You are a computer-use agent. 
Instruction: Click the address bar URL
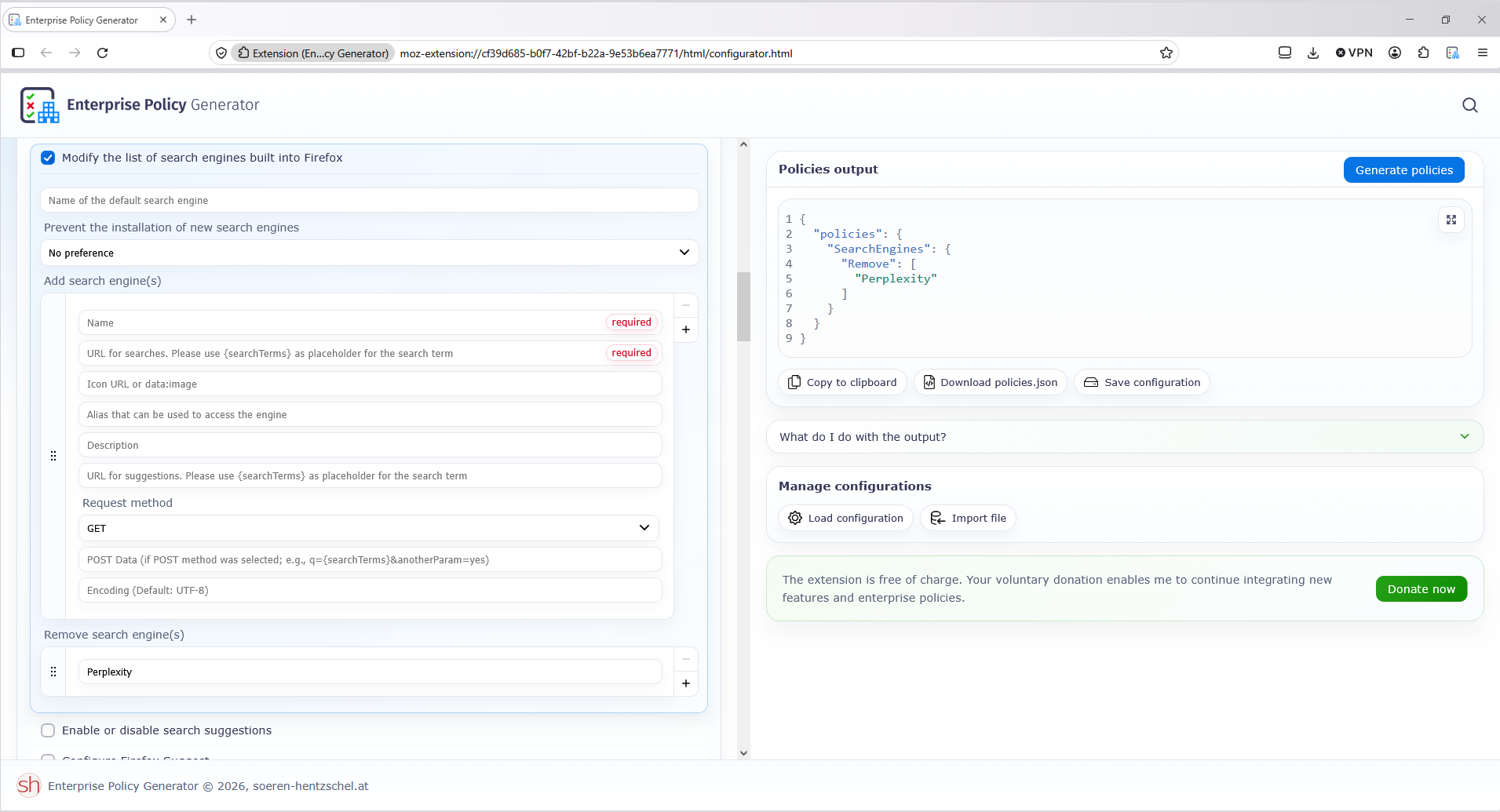pos(596,53)
